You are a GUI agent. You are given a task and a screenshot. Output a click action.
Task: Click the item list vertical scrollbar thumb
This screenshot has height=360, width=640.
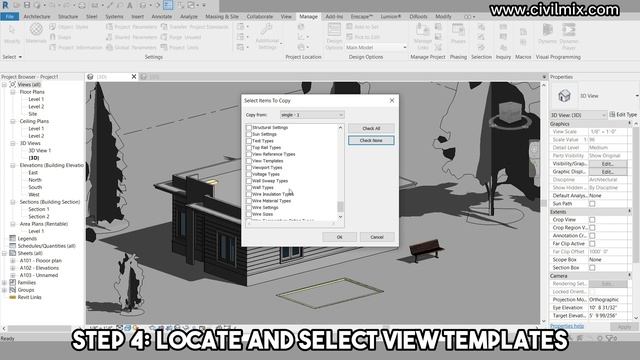pyautogui.click(x=340, y=207)
